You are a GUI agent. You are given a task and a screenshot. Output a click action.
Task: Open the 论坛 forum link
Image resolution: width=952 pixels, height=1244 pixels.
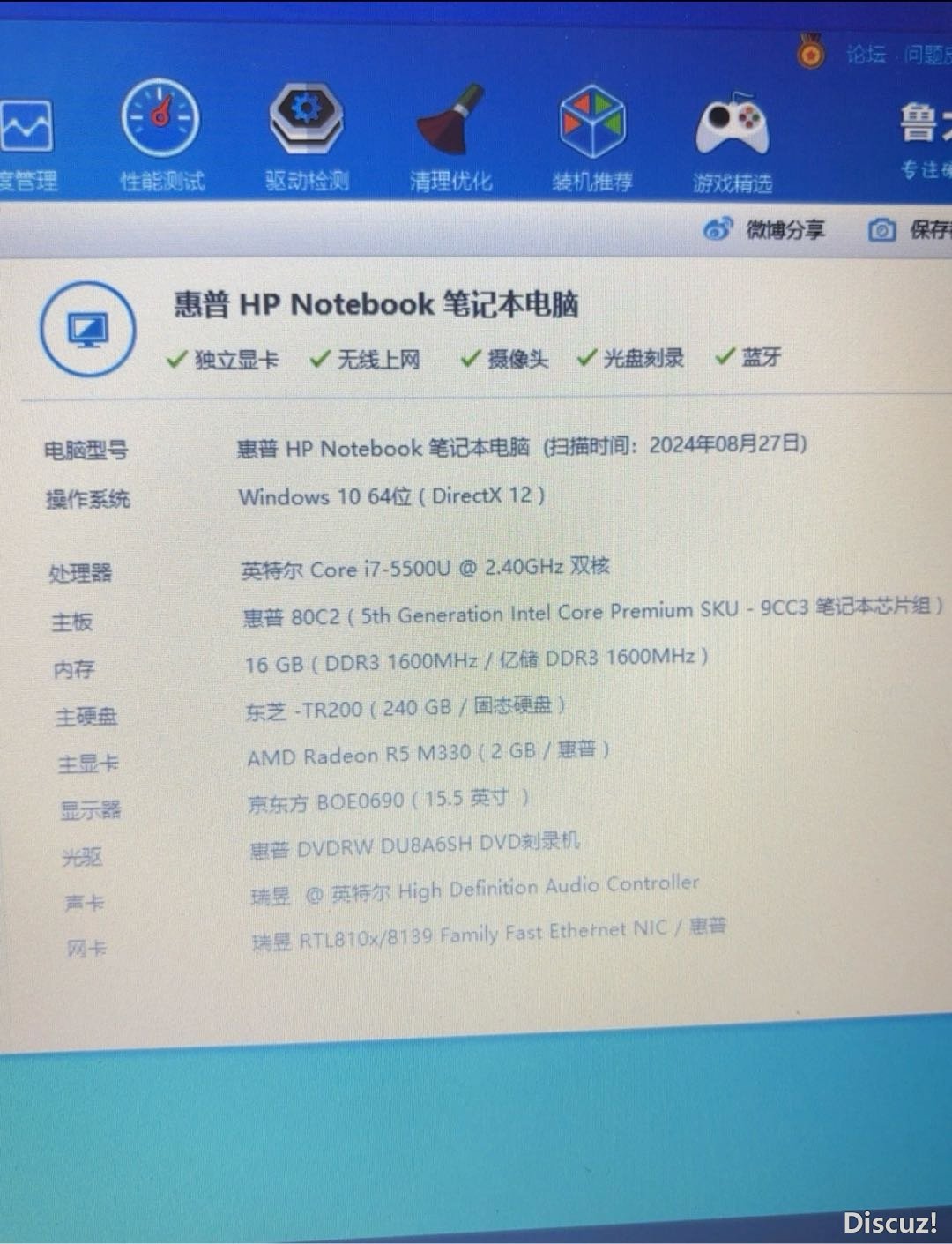(866, 54)
